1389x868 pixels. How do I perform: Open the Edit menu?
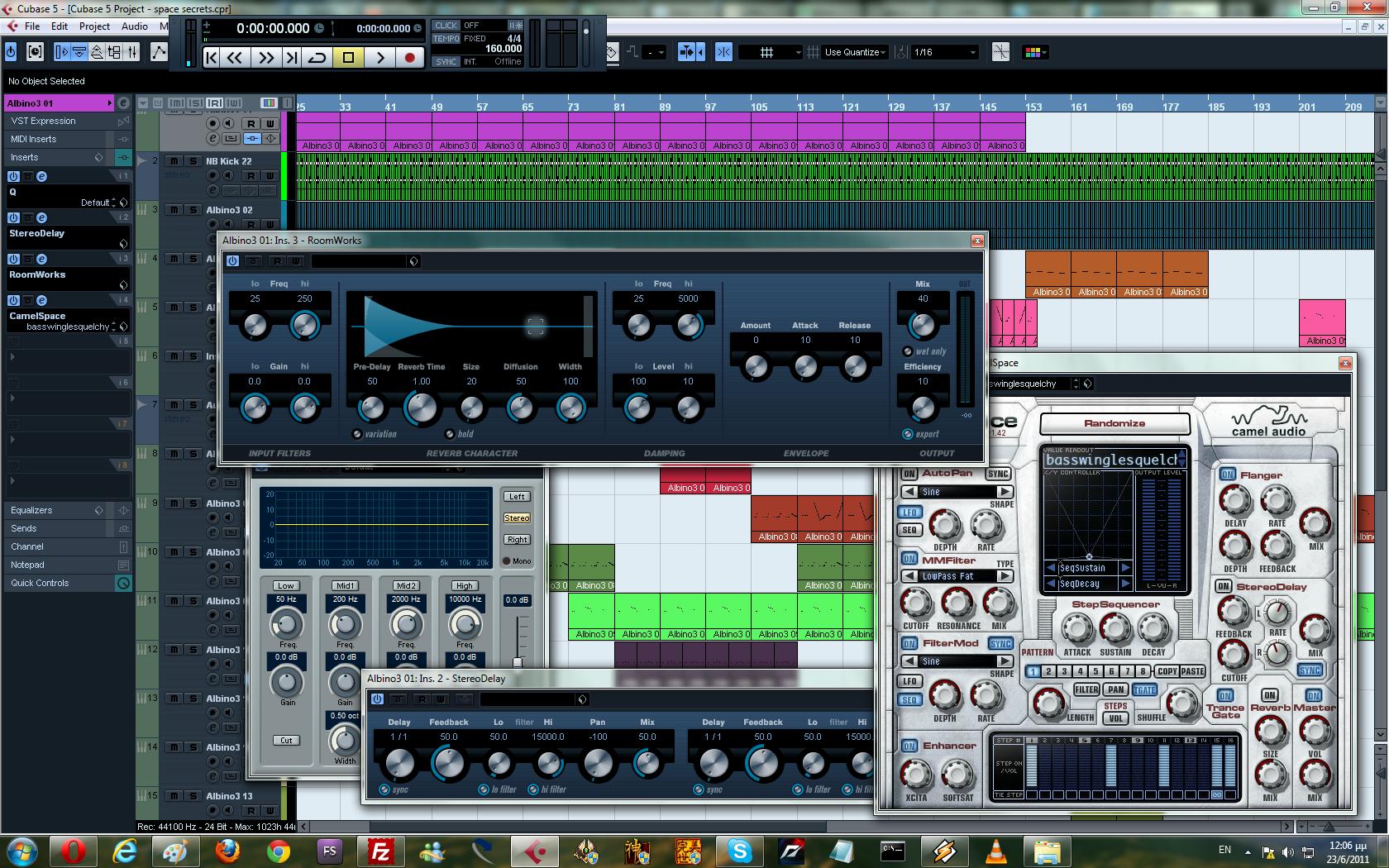(x=60, y=26)
